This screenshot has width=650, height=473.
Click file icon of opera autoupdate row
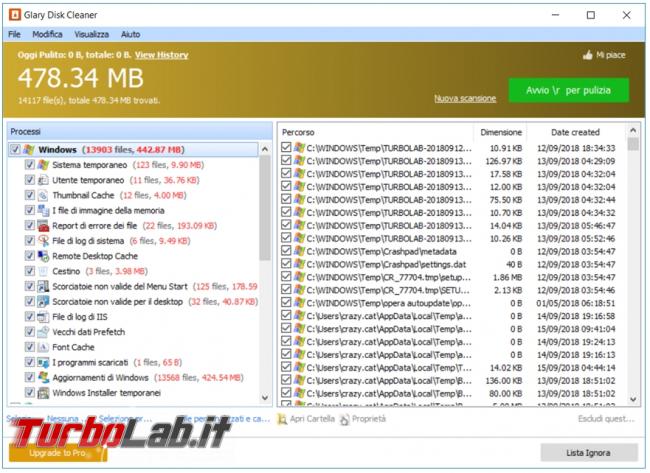click(299, 303)
